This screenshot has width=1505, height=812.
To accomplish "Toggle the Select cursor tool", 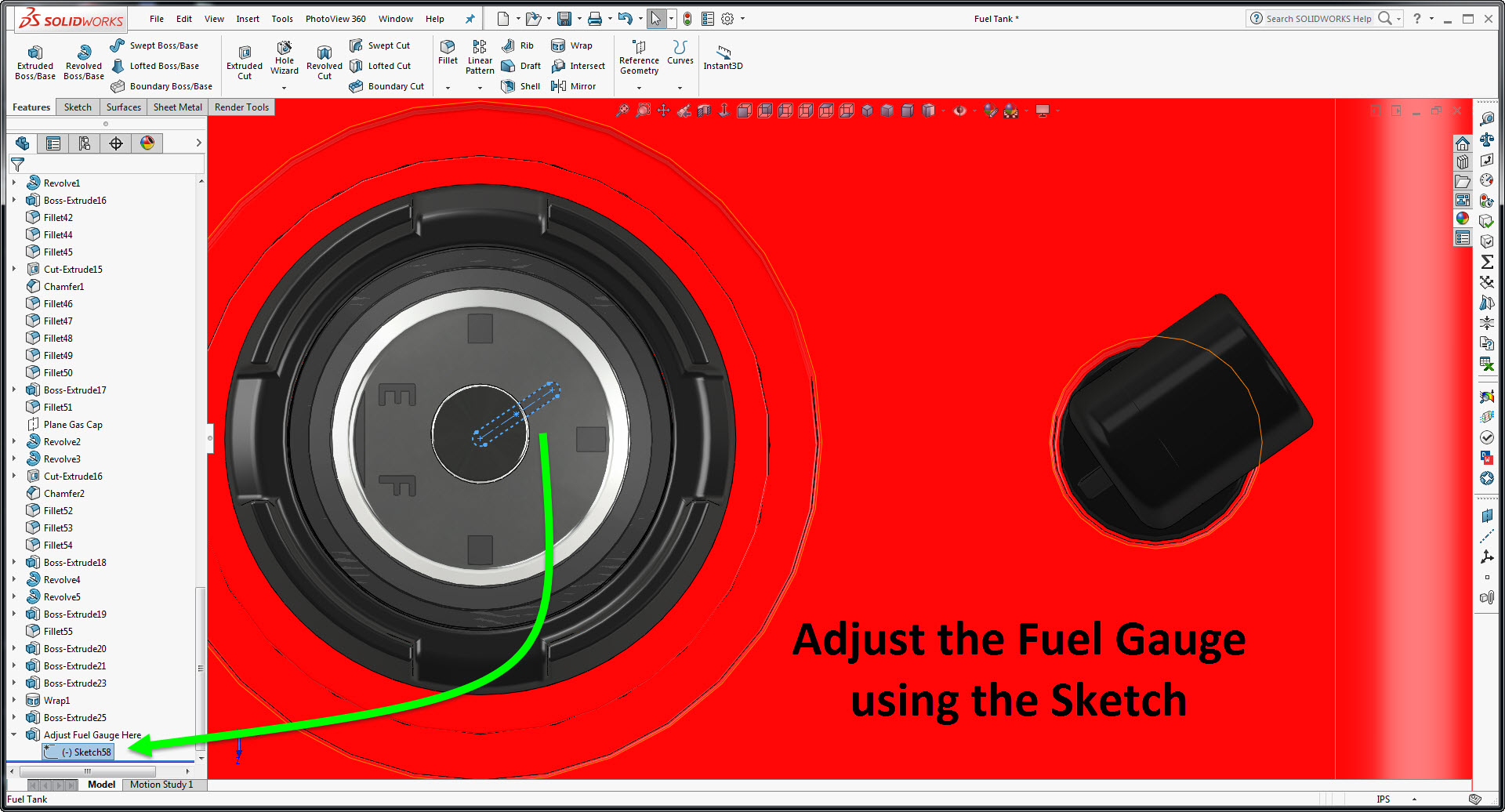I will coord(655,19).
